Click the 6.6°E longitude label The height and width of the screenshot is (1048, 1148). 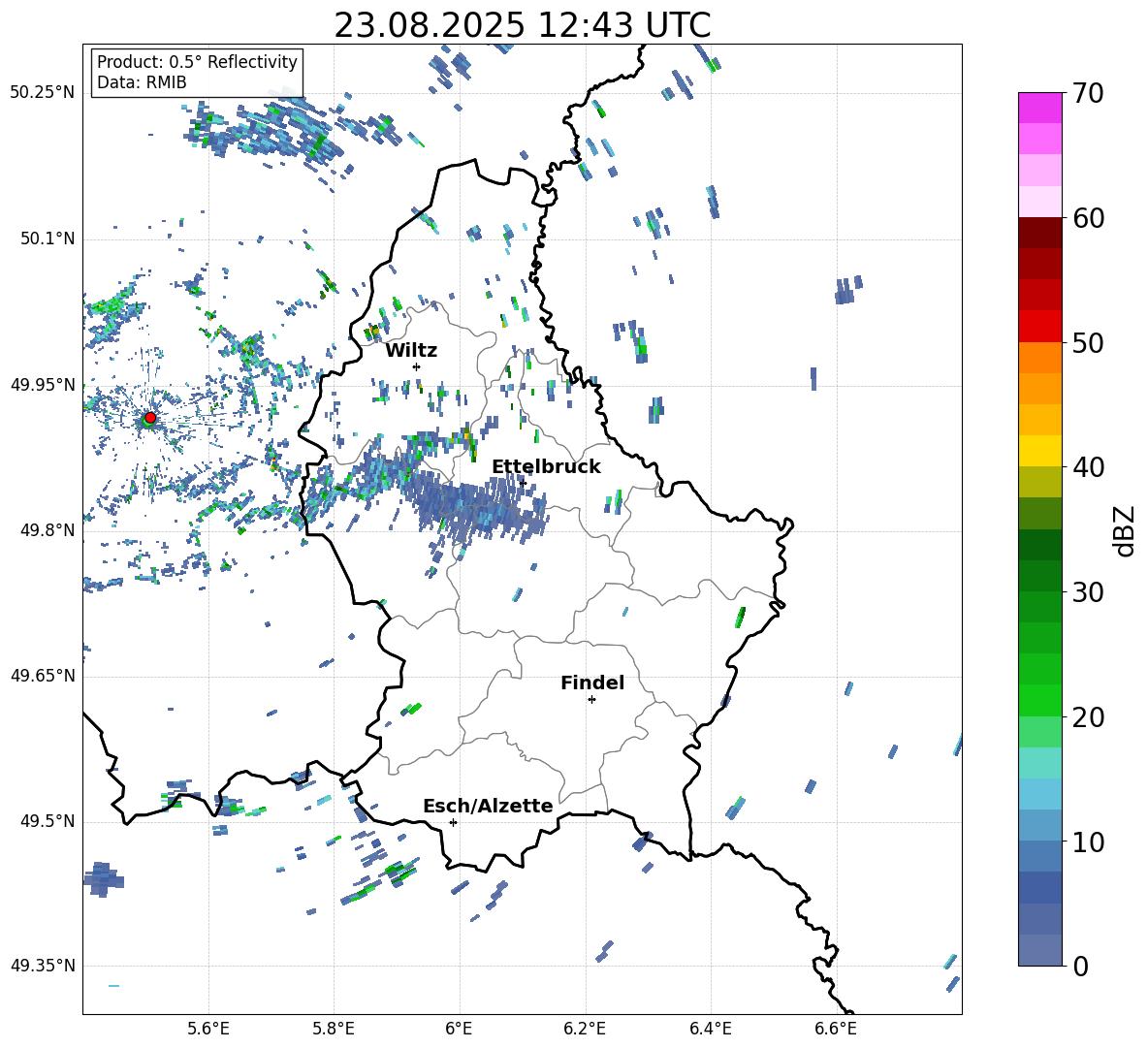pyautogui.click(x=836, y=1030)
